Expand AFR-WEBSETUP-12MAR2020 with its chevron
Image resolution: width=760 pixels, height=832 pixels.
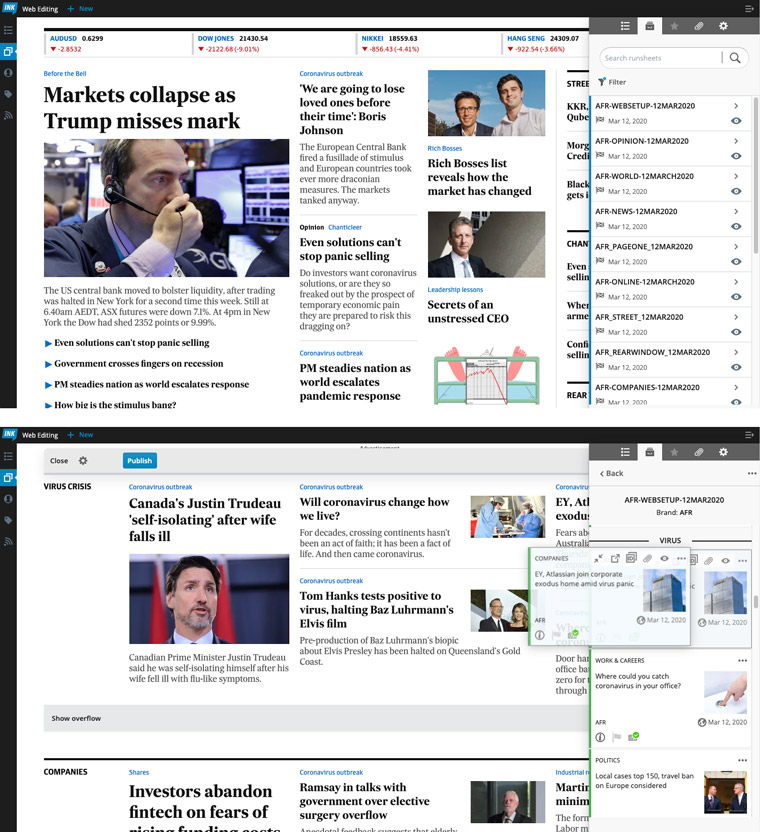(x=736, y=106)
